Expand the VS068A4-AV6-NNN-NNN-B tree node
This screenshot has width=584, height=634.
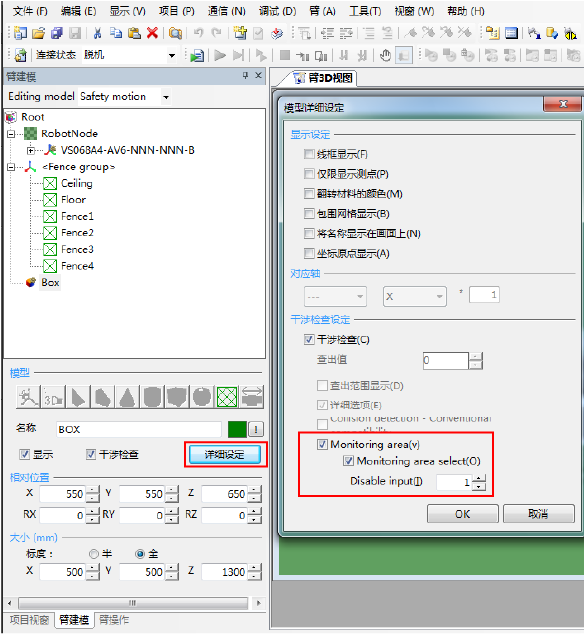click(x=31, y=150)
